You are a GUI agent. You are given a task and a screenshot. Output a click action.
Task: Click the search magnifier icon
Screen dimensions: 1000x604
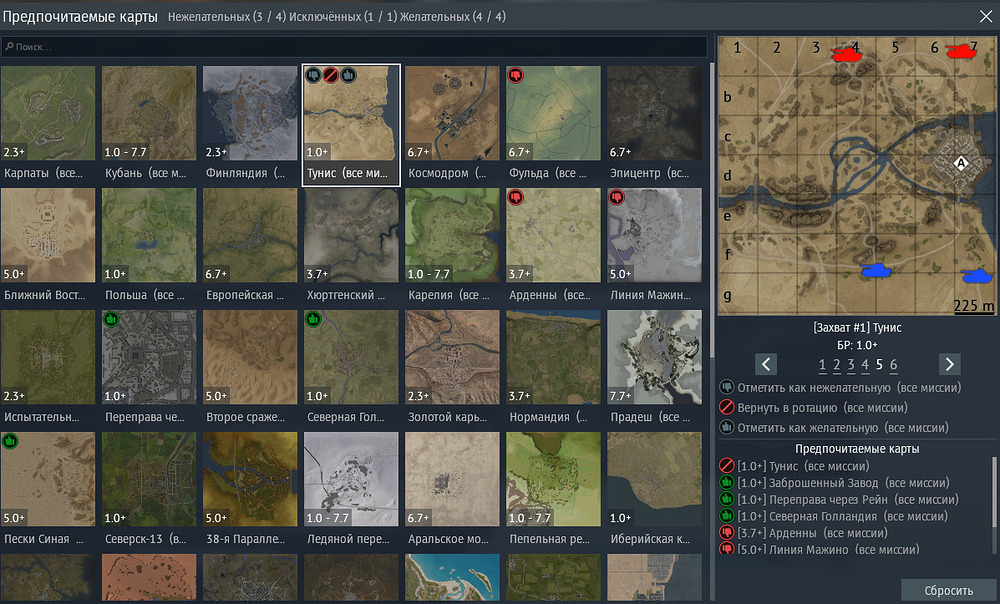[9, 47]
